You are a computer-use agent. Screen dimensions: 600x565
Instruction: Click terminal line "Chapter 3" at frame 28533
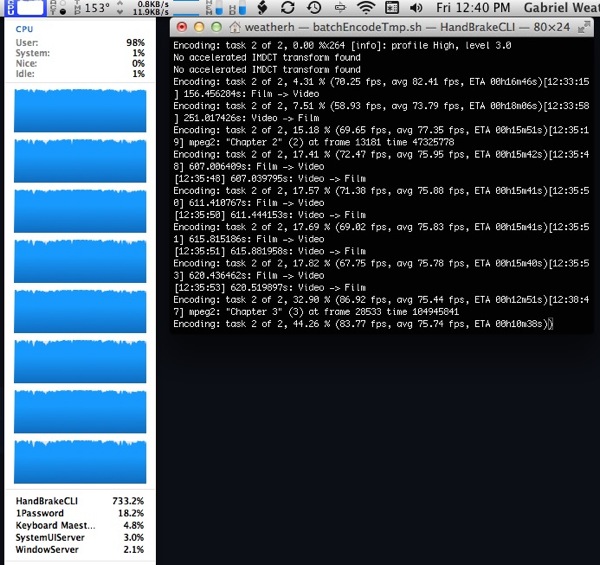(x=316, y=312)
